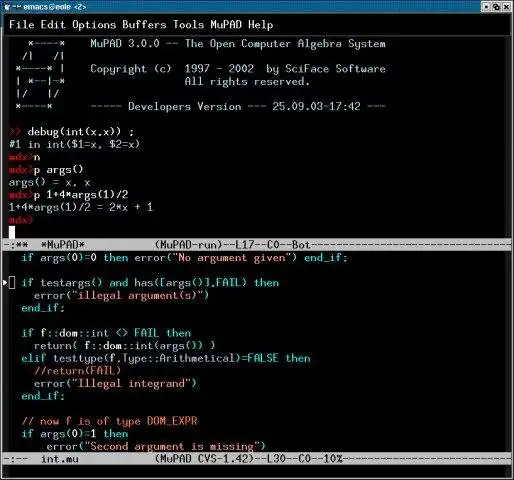Click the int.mu buffer name in mode line
The width and height of the screenshot is (514, 480).
pos(60,459)
